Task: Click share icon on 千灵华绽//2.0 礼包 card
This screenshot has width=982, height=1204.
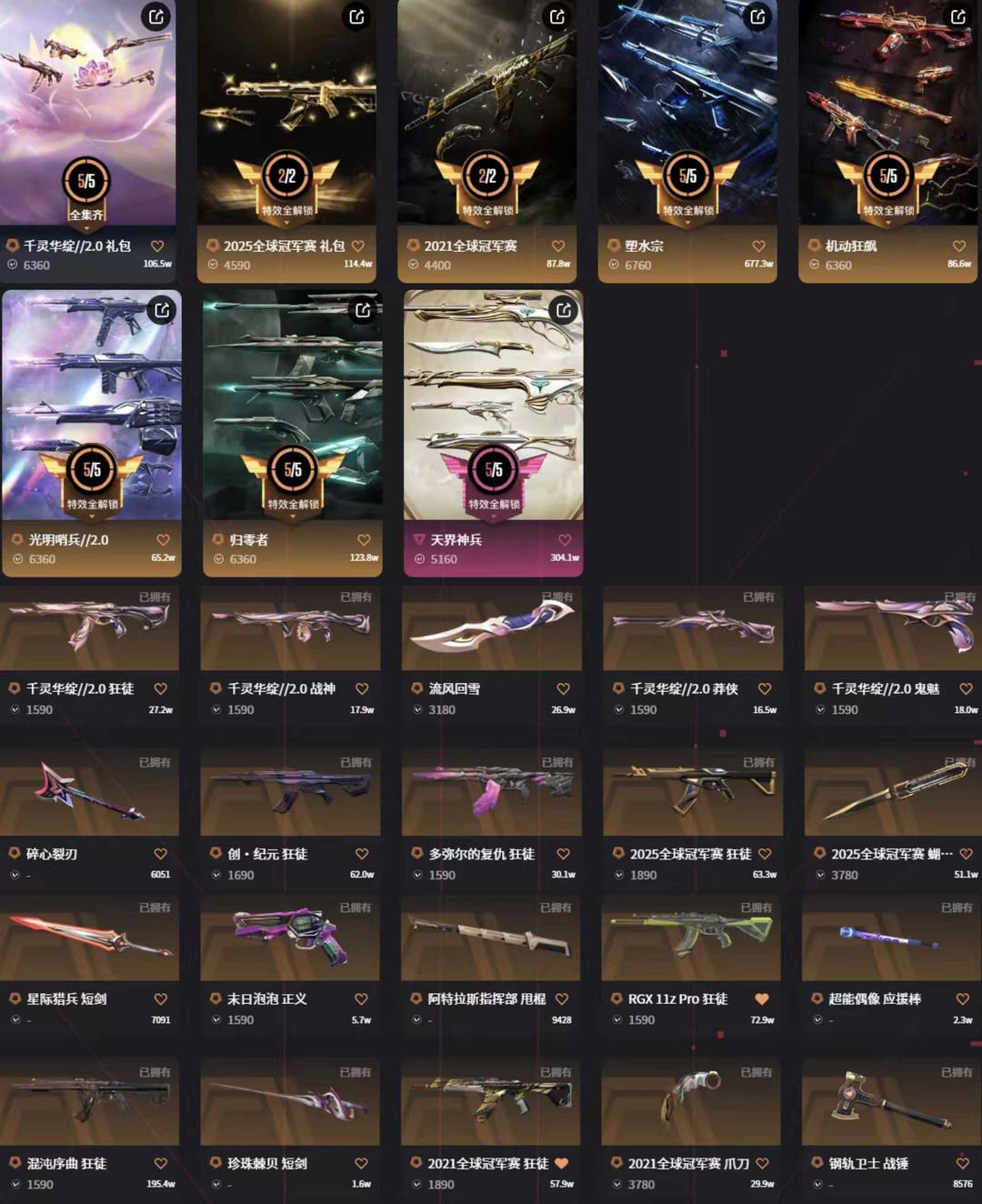Action: point(156,16)
